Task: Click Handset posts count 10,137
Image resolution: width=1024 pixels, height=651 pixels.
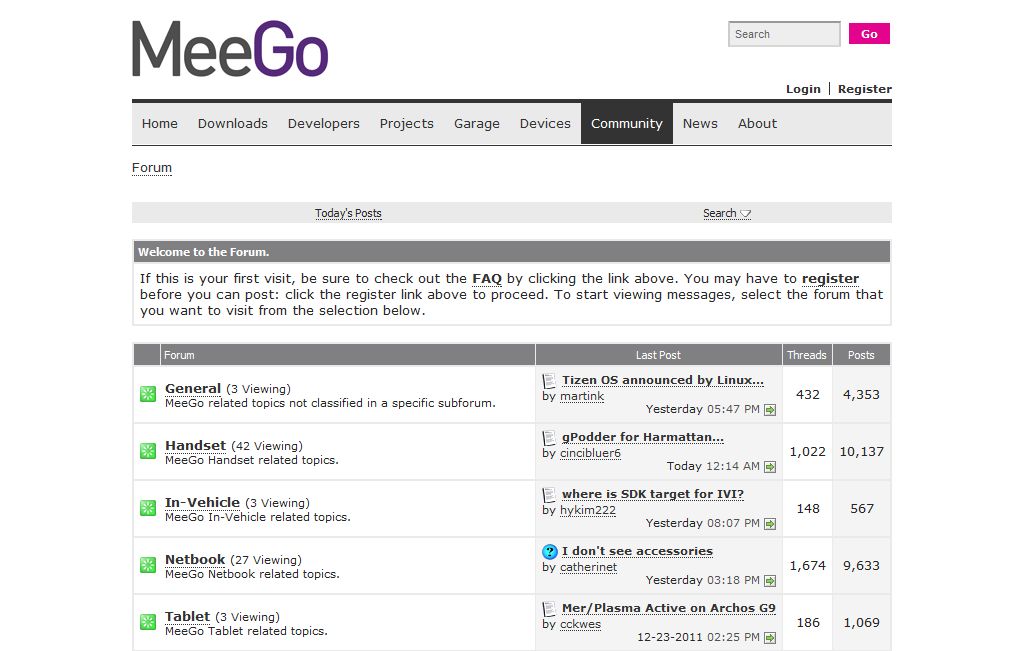Action: coord(861,451)
